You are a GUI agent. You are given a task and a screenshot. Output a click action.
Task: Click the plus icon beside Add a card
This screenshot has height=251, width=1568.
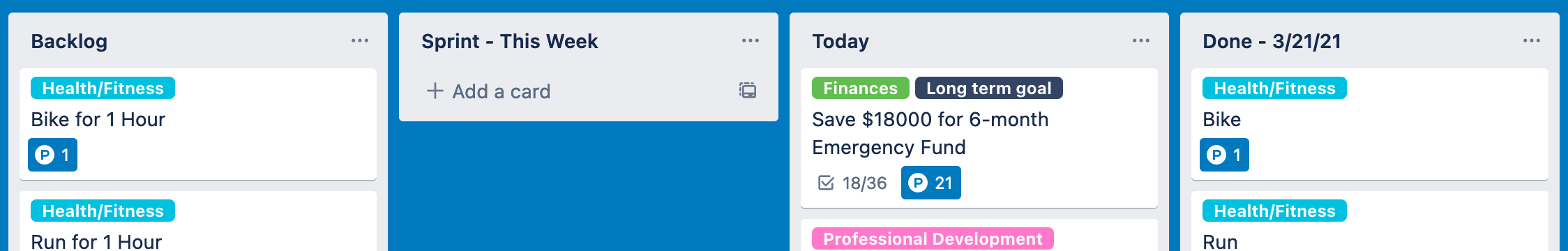point(435,91)
